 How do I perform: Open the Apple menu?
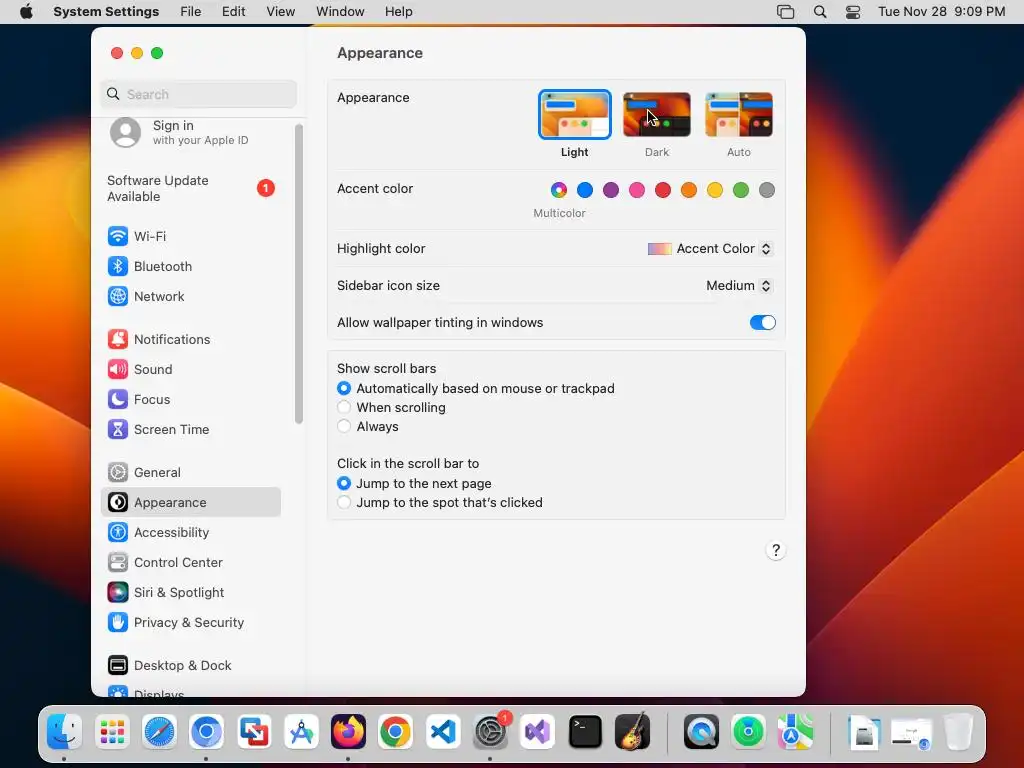[x=26, y=12]
